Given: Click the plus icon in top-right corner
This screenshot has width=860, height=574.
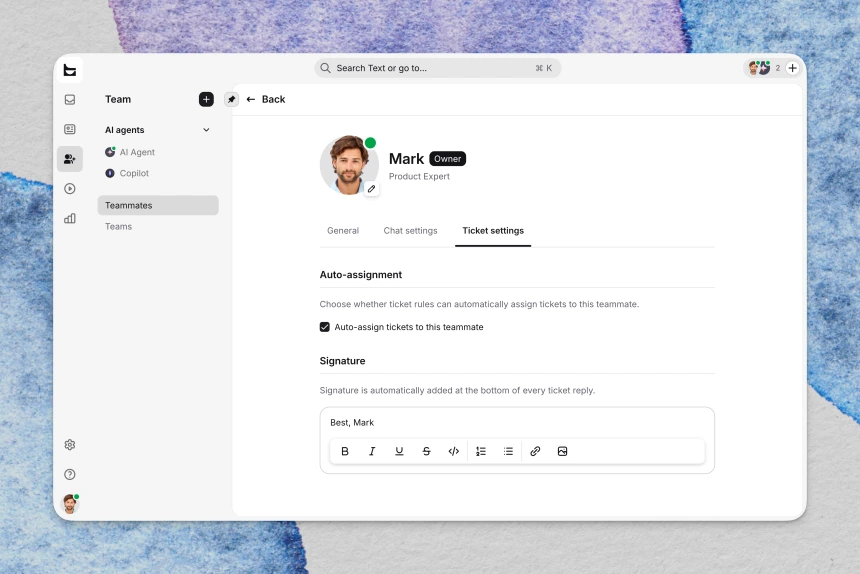Looking at the screenshot, I should (x=793, y=68).
